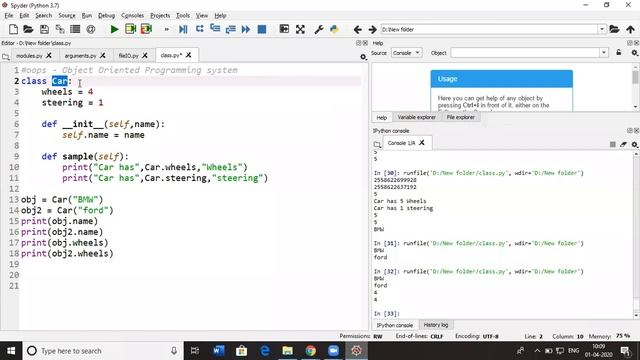Expand the working directory path dropdown
The width and height of the screenshot is (640, 360).
(602, 29)
